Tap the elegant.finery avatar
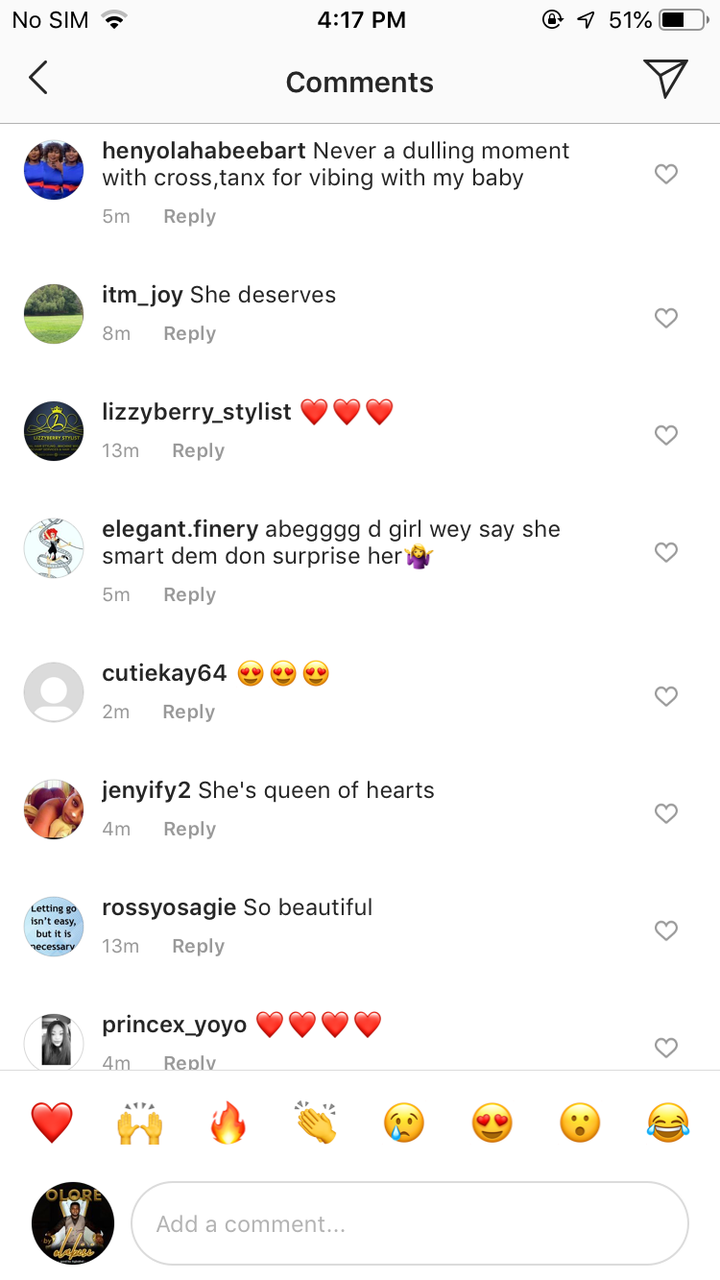This screenshot has width=720, height=1280. click(x=54, y=548)
